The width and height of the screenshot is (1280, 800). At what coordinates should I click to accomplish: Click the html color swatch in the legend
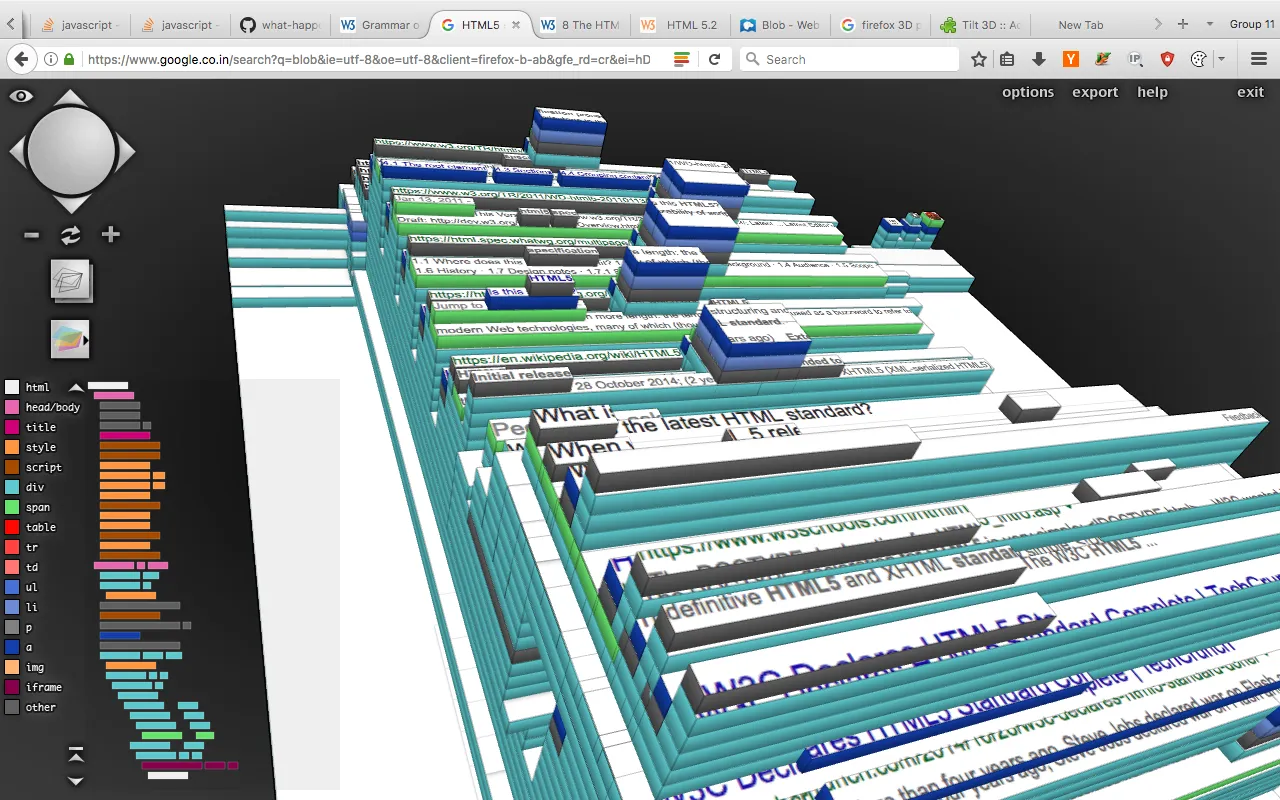point(12,387)
